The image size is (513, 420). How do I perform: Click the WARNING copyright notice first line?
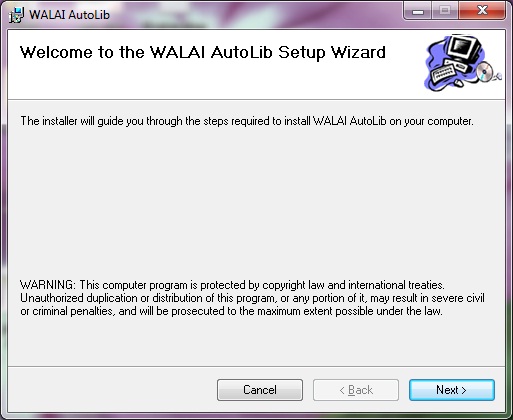pos(232,285)
